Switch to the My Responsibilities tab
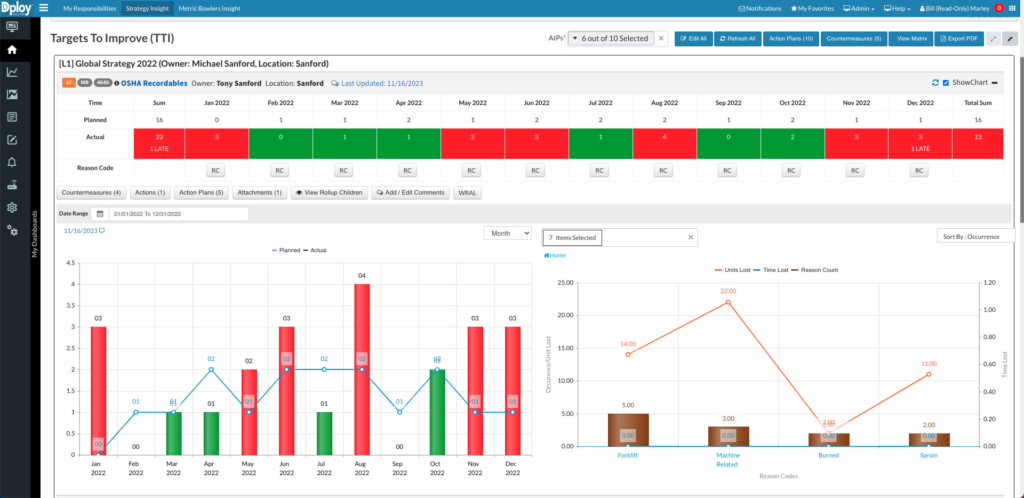The width and height of the screenshot is (1024, 498). coord(89,8)
